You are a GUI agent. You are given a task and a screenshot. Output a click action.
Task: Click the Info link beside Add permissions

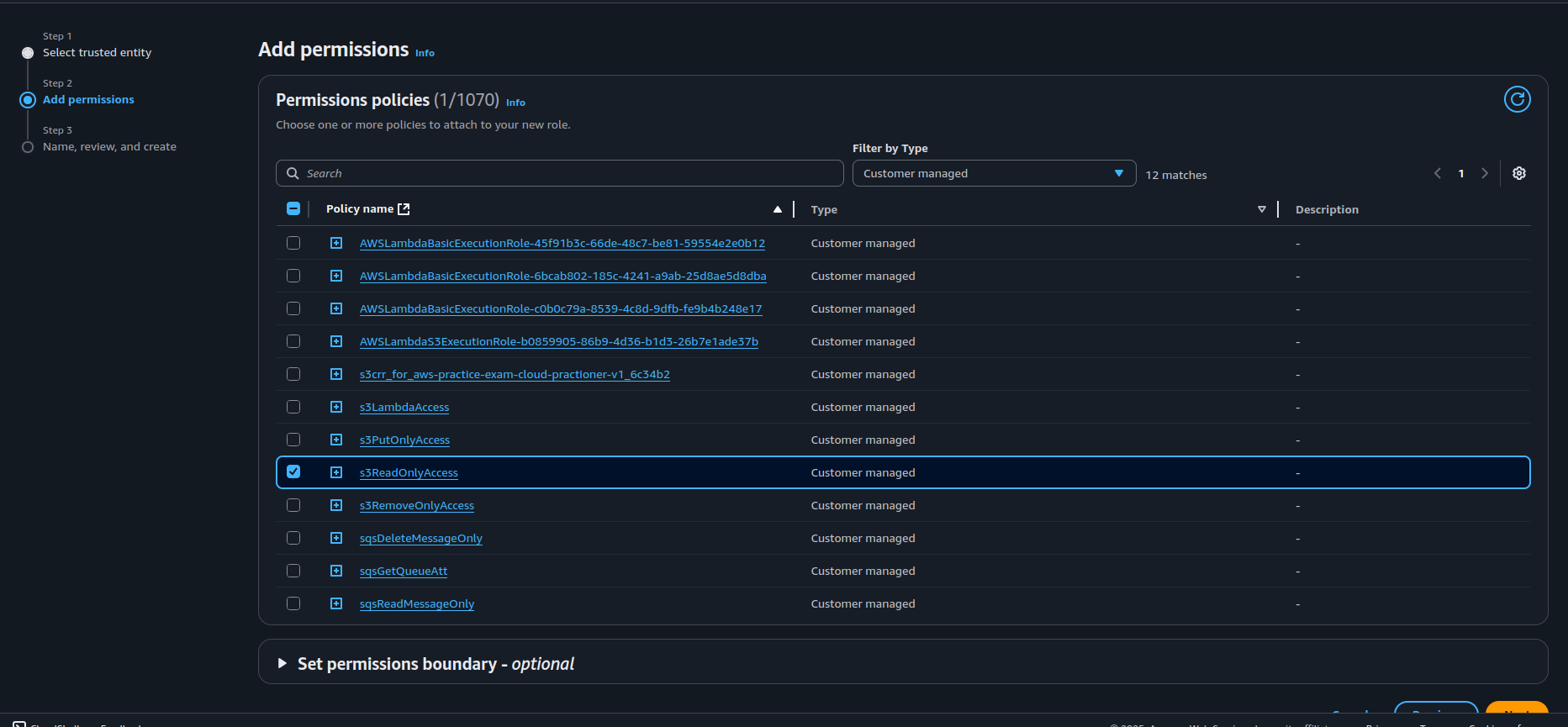[425, 53]
